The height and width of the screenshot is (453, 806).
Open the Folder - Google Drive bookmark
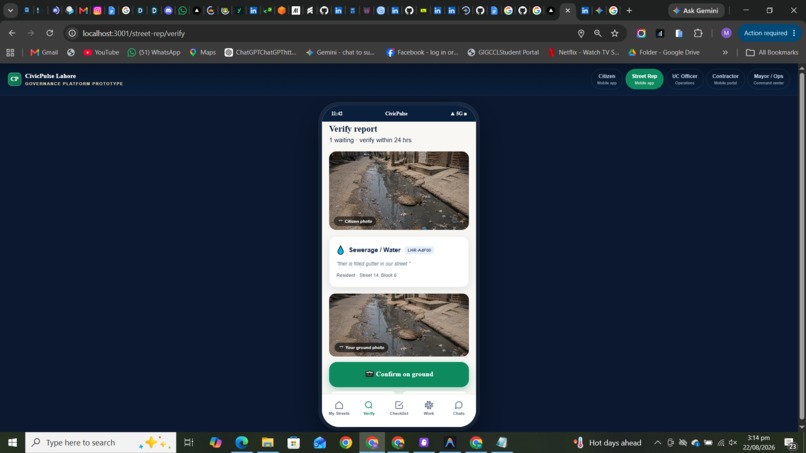(x=664, y=52)
